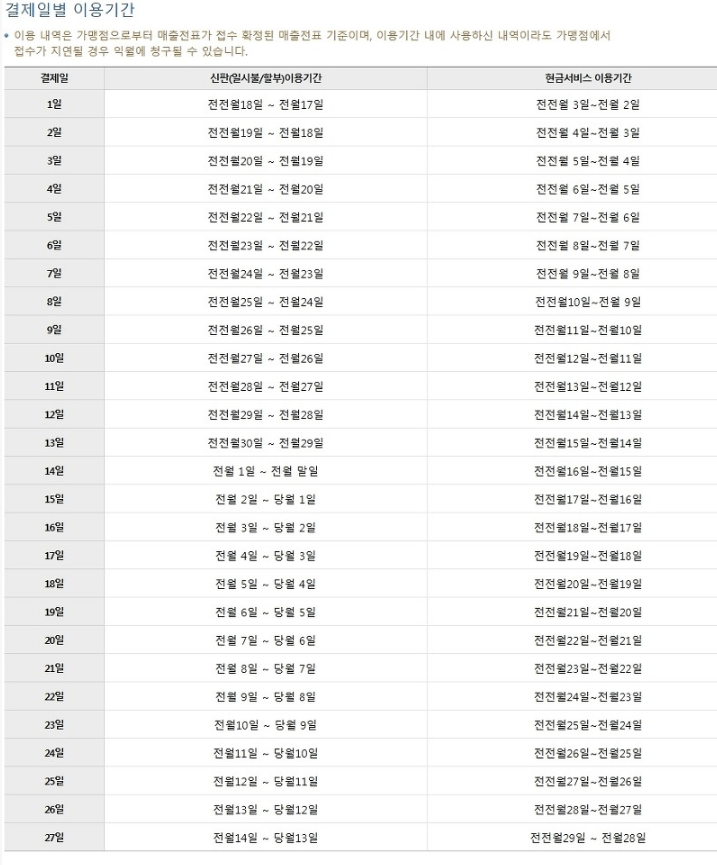This screenshot has height=865, width=717.
Task: Click the 전월 1일 ~ 전월 말일 cell
Action: 265,471
